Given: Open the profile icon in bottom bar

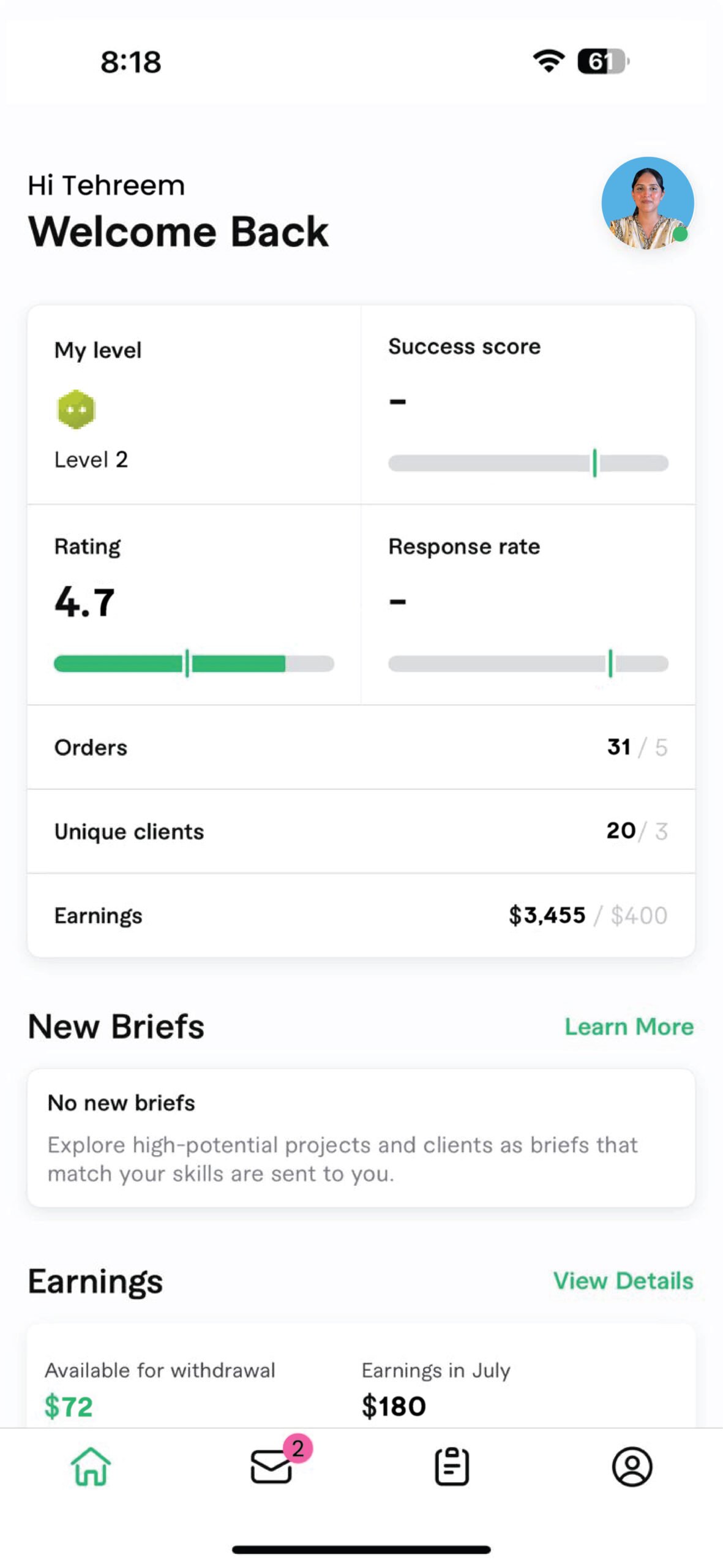Looking at the screenshot, I should [632, 1467].
